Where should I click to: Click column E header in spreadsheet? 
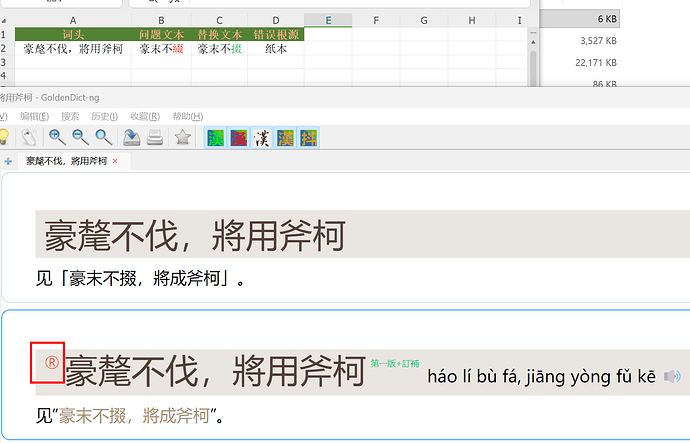[x=328, y=20]
